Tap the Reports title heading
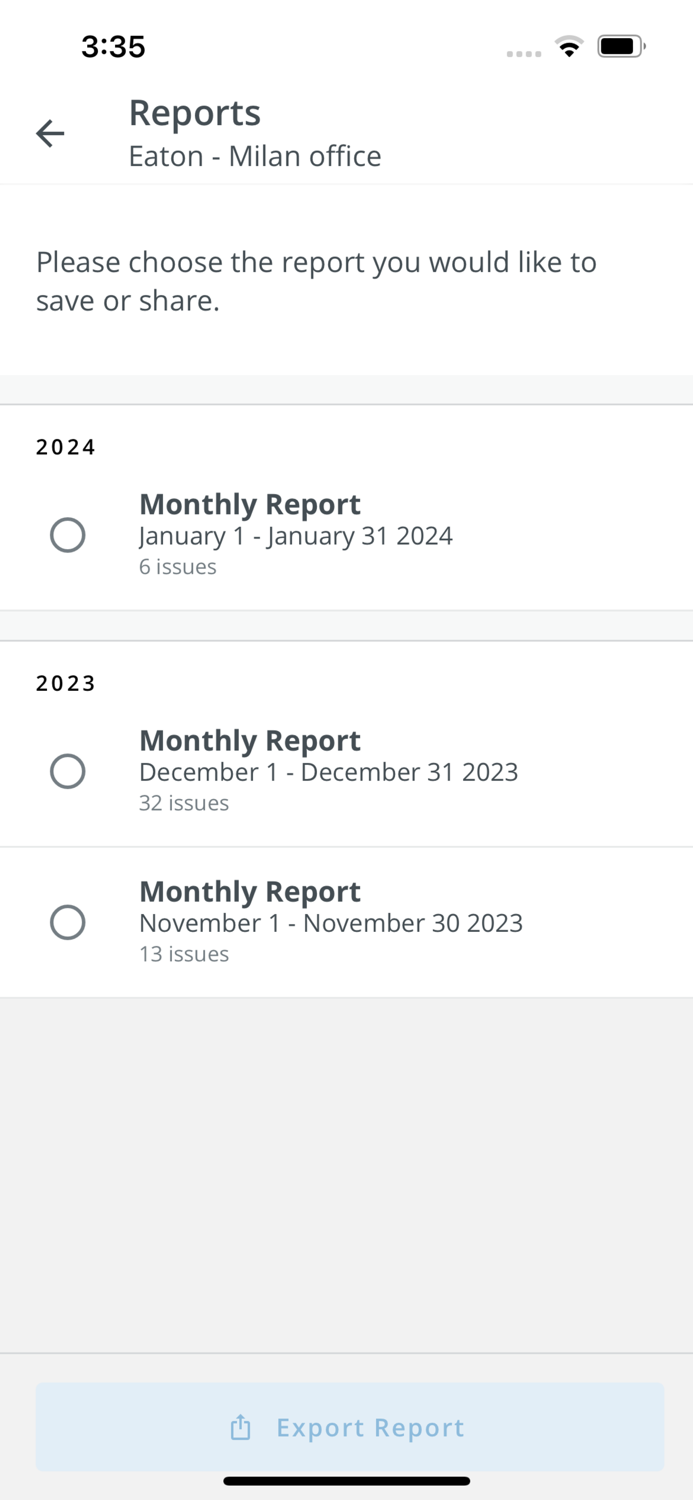This screenshot has width=693, height=1500. coord(194,112)
